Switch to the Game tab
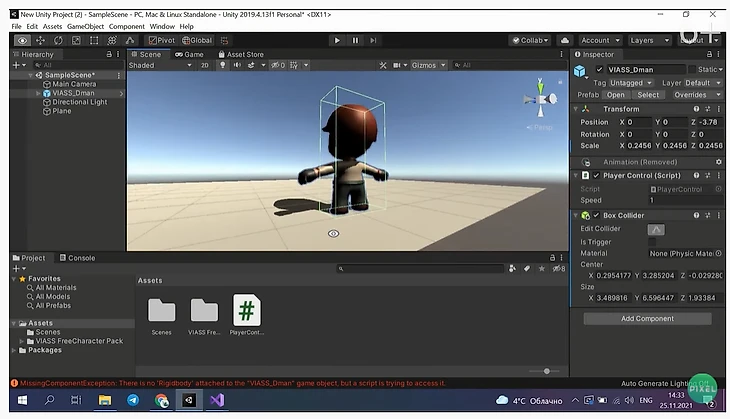The width and height of the screenshot is (730, 419). click(x=189, y=54)
